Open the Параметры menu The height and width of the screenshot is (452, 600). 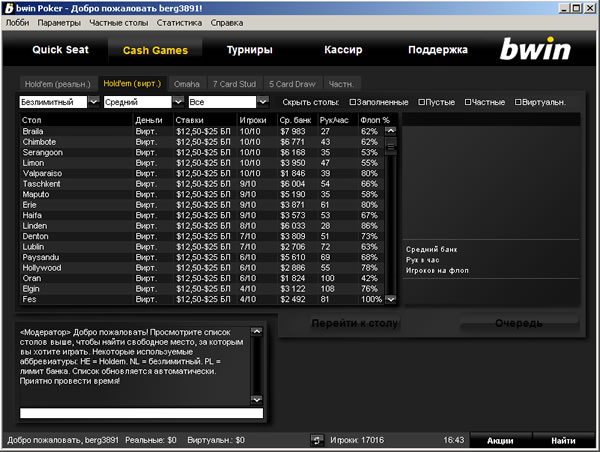pyautogui.click(x=59, y=23)
